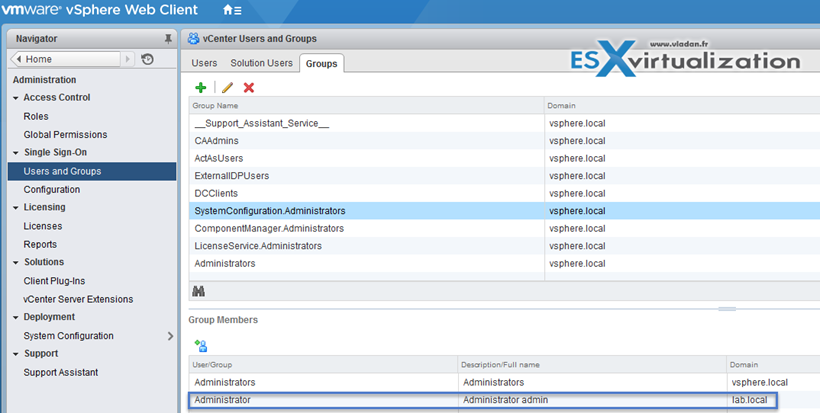Collapse the Licensing section
820x413 pixels.
point(16,208)
